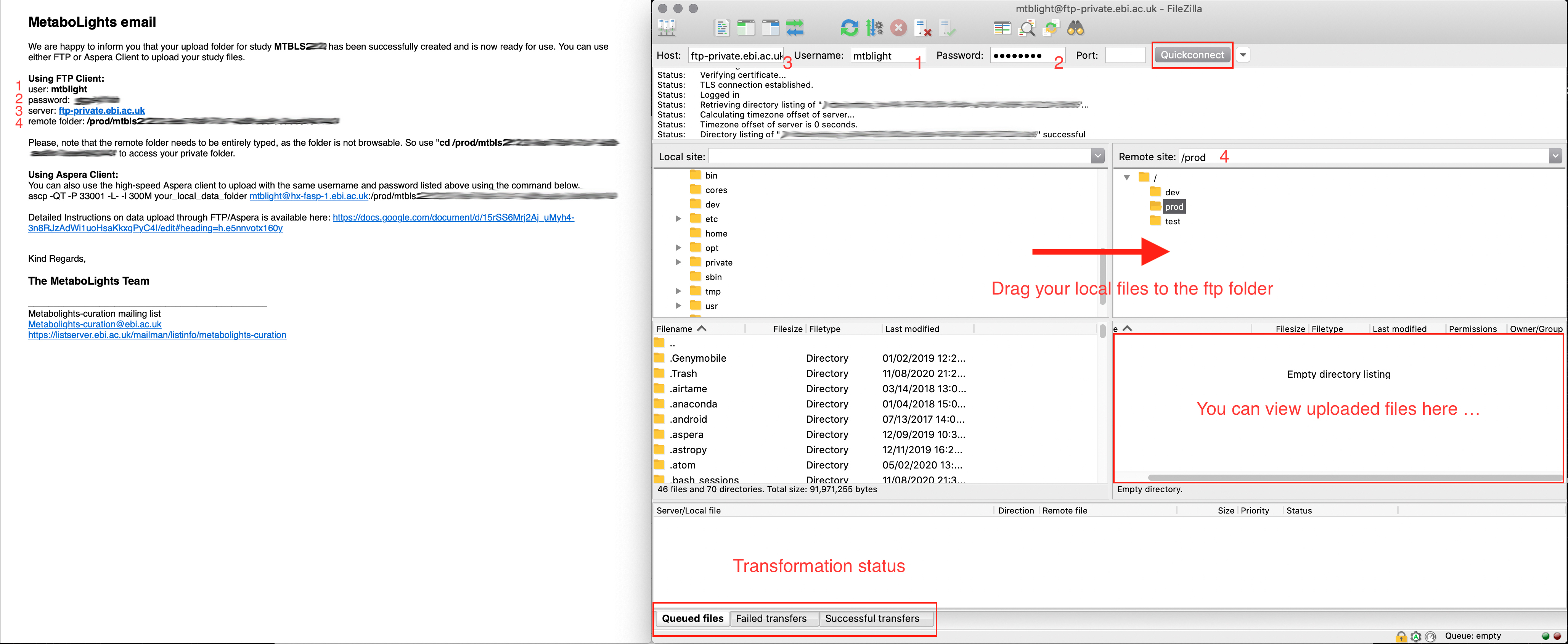Sort the queue by Direction column
Image resolution: width=1568 pixels, height=644 pixels.
click(1016, 510)
